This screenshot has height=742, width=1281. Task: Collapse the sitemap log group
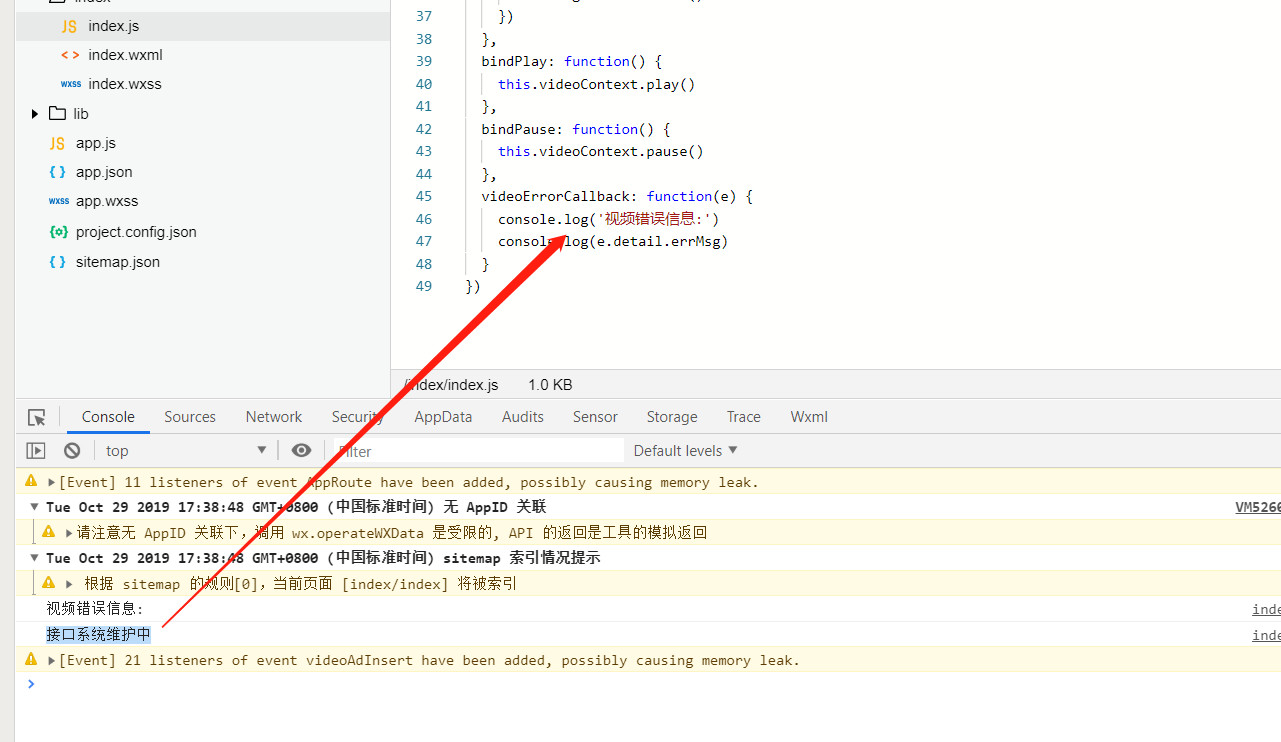click(x=35, y=558)
